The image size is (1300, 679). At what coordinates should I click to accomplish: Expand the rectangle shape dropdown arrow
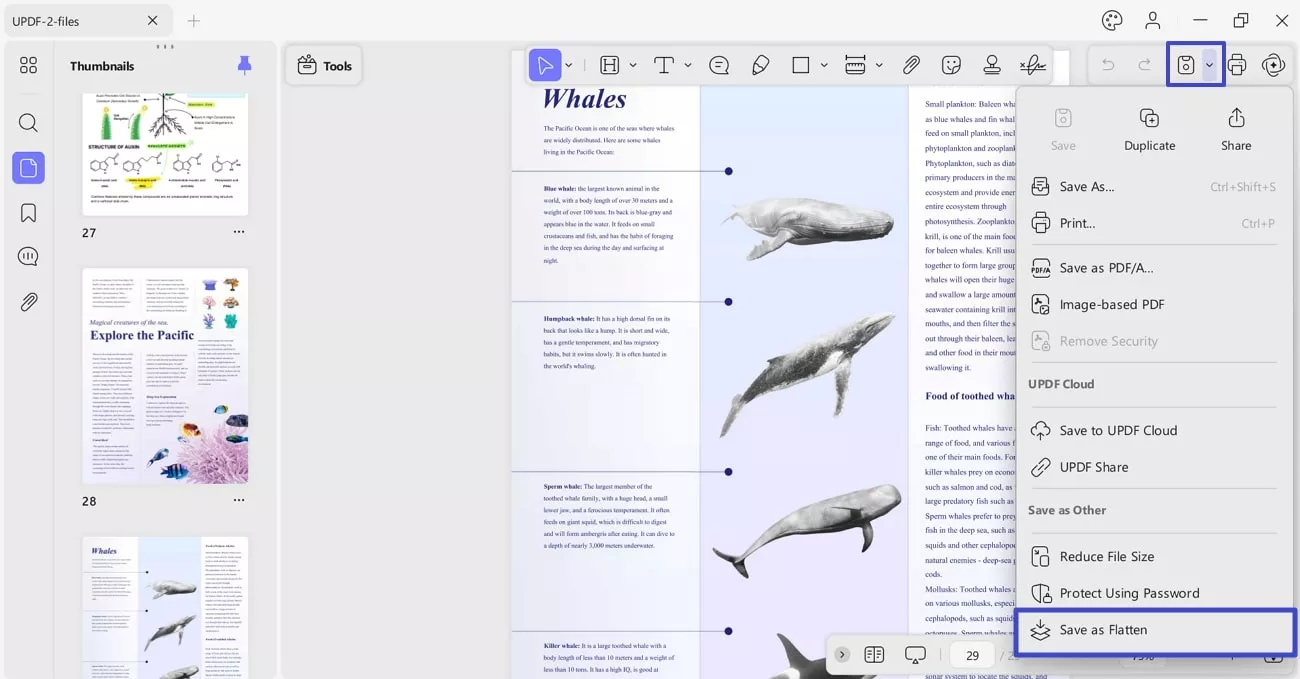(824, 66)
